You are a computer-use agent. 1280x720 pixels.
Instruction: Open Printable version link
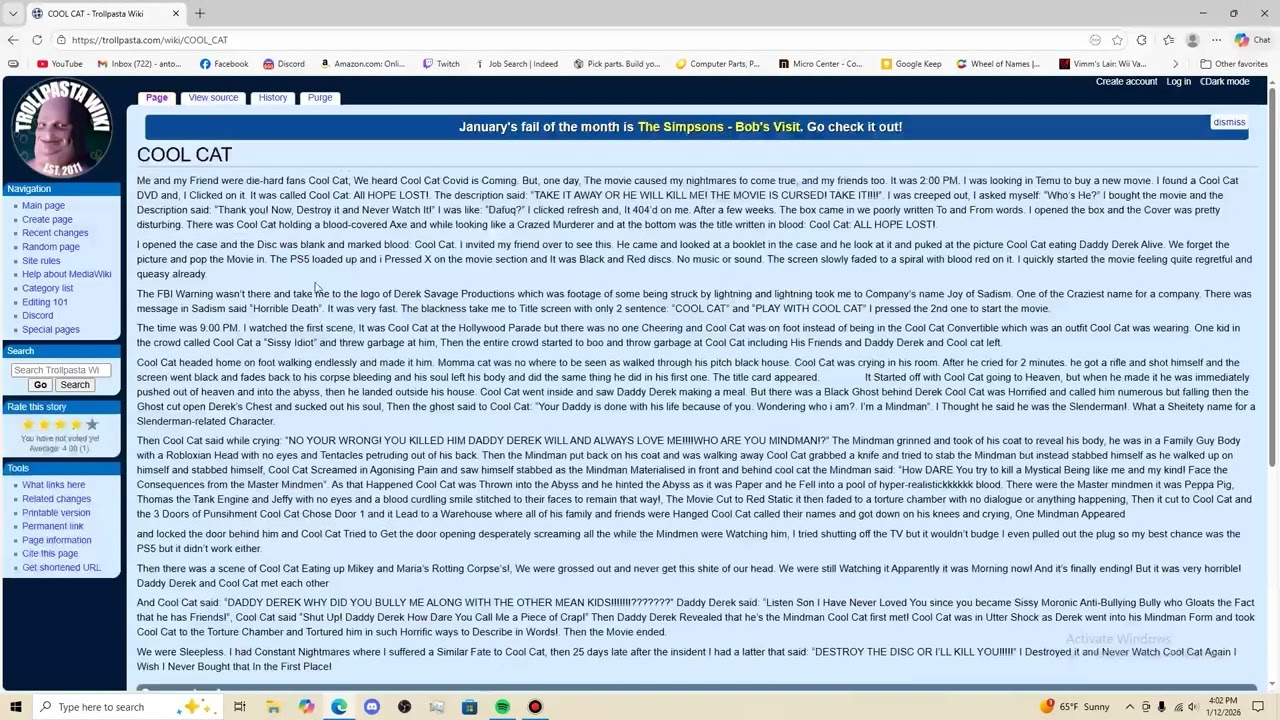(56, 513)
